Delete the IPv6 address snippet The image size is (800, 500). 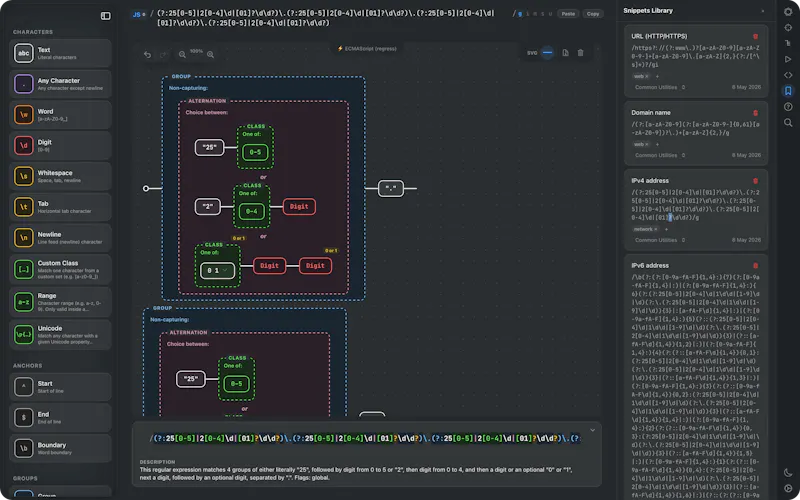click(x=756, y=266)
